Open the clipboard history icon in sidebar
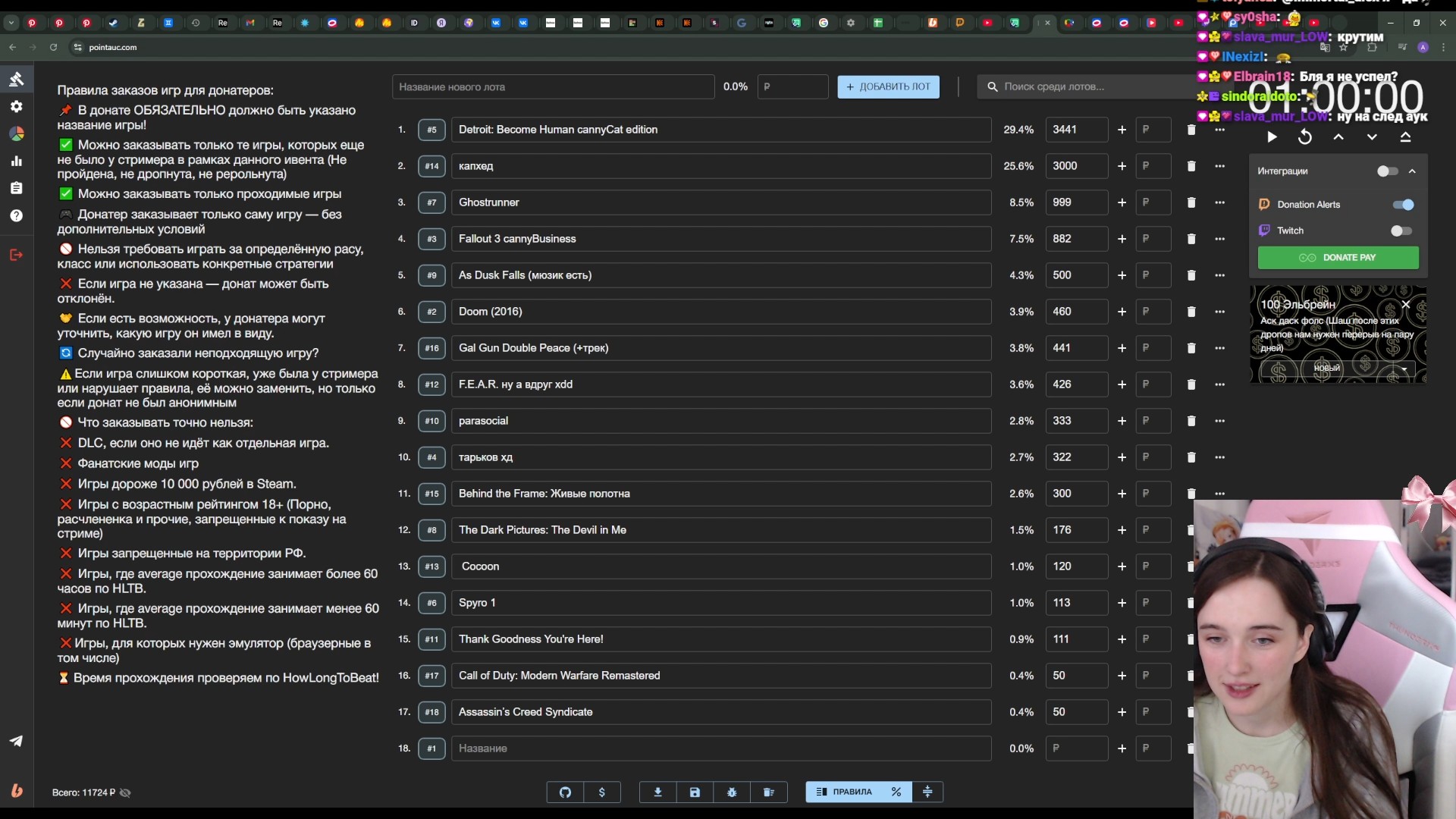This screenshot has height=819, width=1456. pyautogui.click(x=16, y=188)
